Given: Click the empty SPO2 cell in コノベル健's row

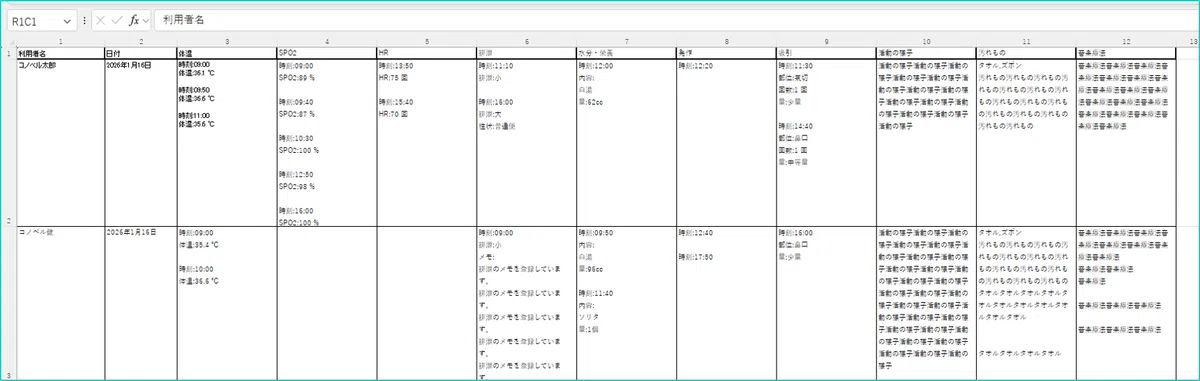Looking at the screenshot, I should click(327, 302).
